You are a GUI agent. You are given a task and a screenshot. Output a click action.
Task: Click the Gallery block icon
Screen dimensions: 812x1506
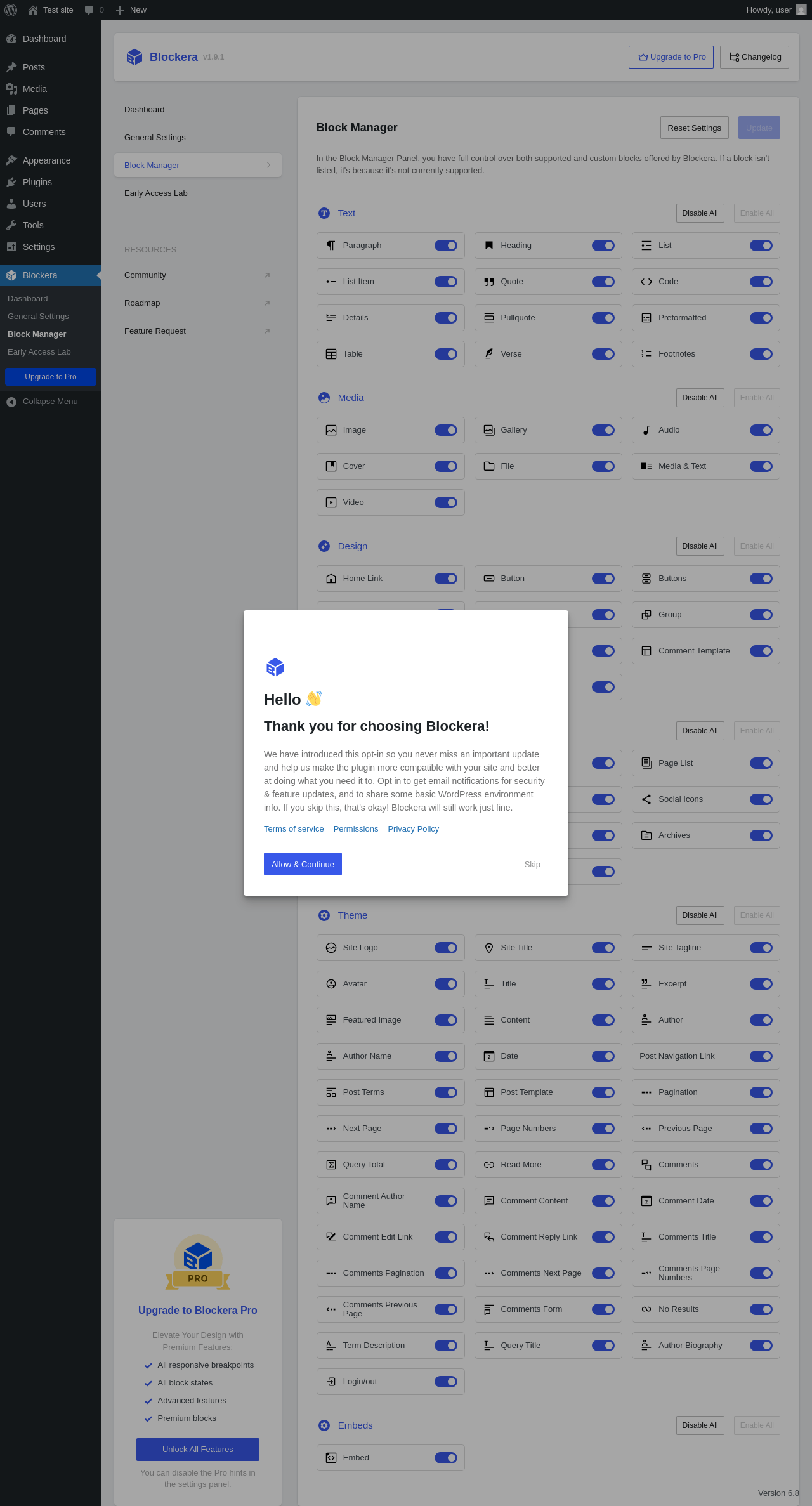coord(489,430)
